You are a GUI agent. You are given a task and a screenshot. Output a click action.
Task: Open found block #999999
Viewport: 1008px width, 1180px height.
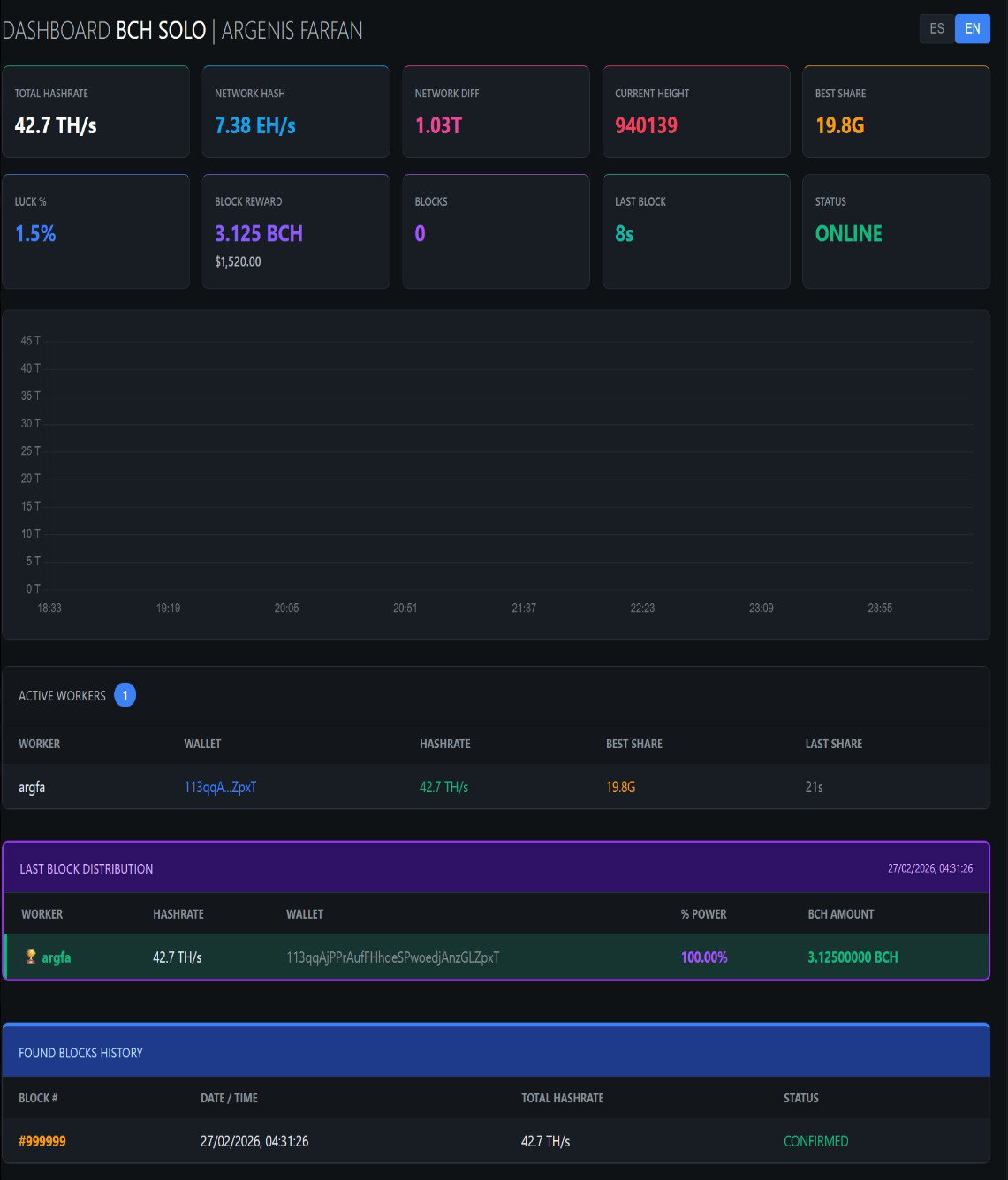tap(42, 1141)
